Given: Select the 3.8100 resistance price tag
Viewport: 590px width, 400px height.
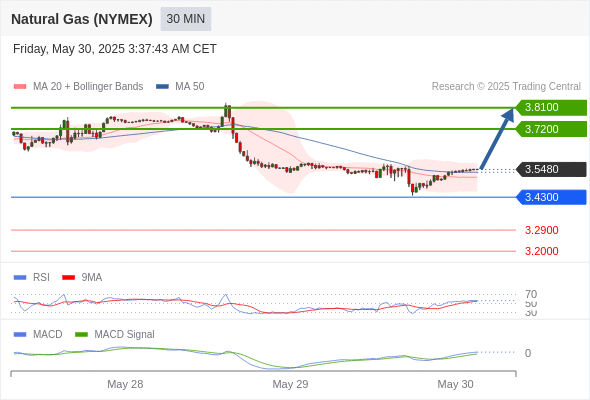Looking at the screenshot, I should (x=551, y=107).
